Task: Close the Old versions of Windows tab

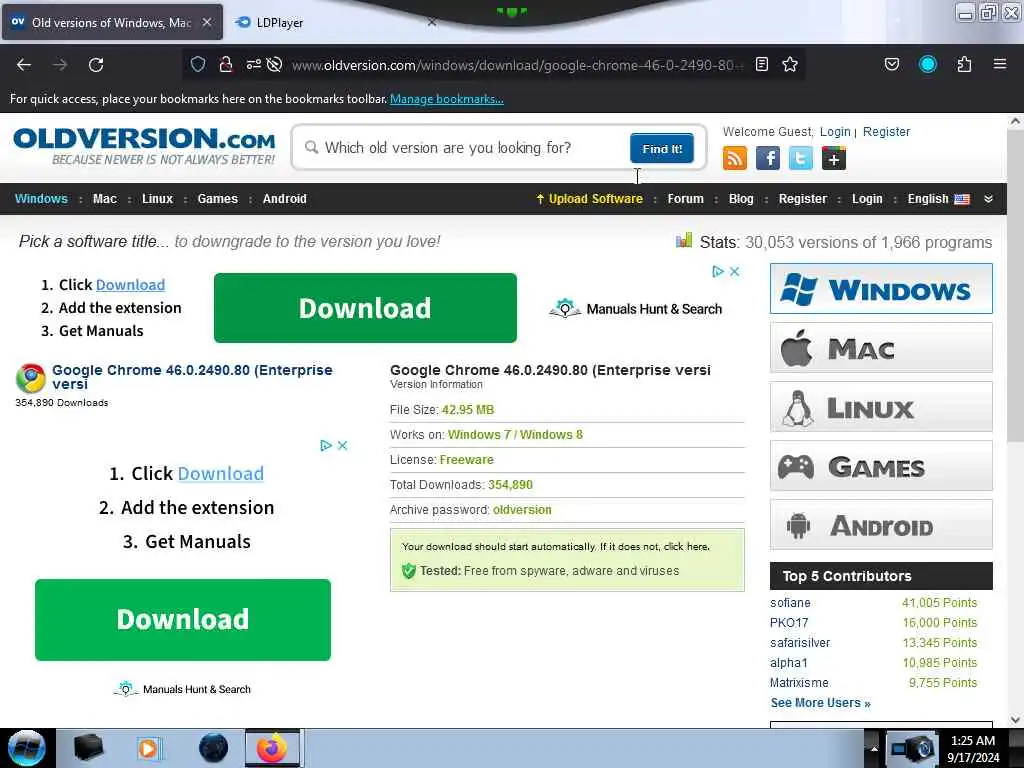Action: pos(206,22)
